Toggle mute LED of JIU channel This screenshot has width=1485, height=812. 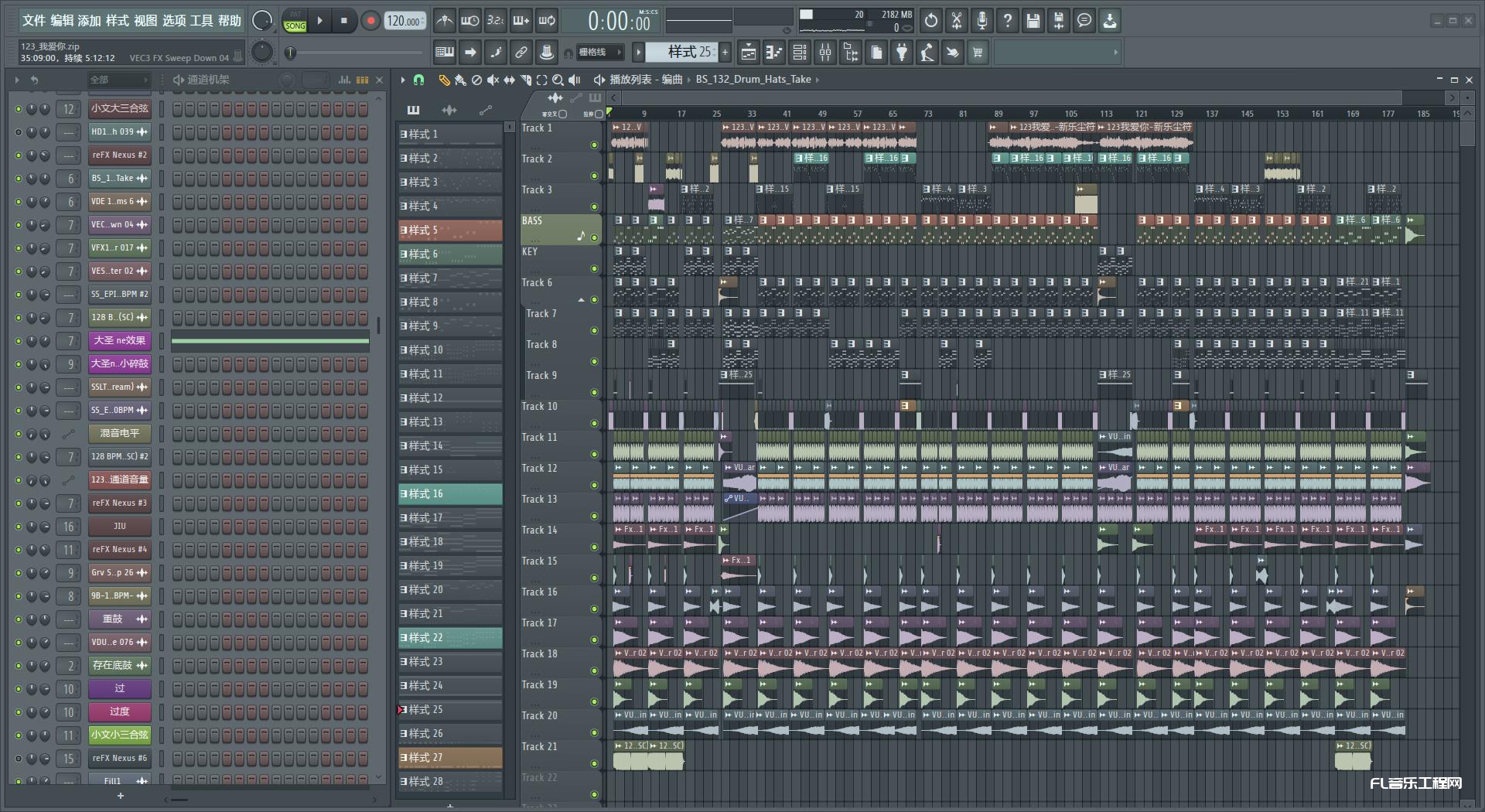pos(19,527)
